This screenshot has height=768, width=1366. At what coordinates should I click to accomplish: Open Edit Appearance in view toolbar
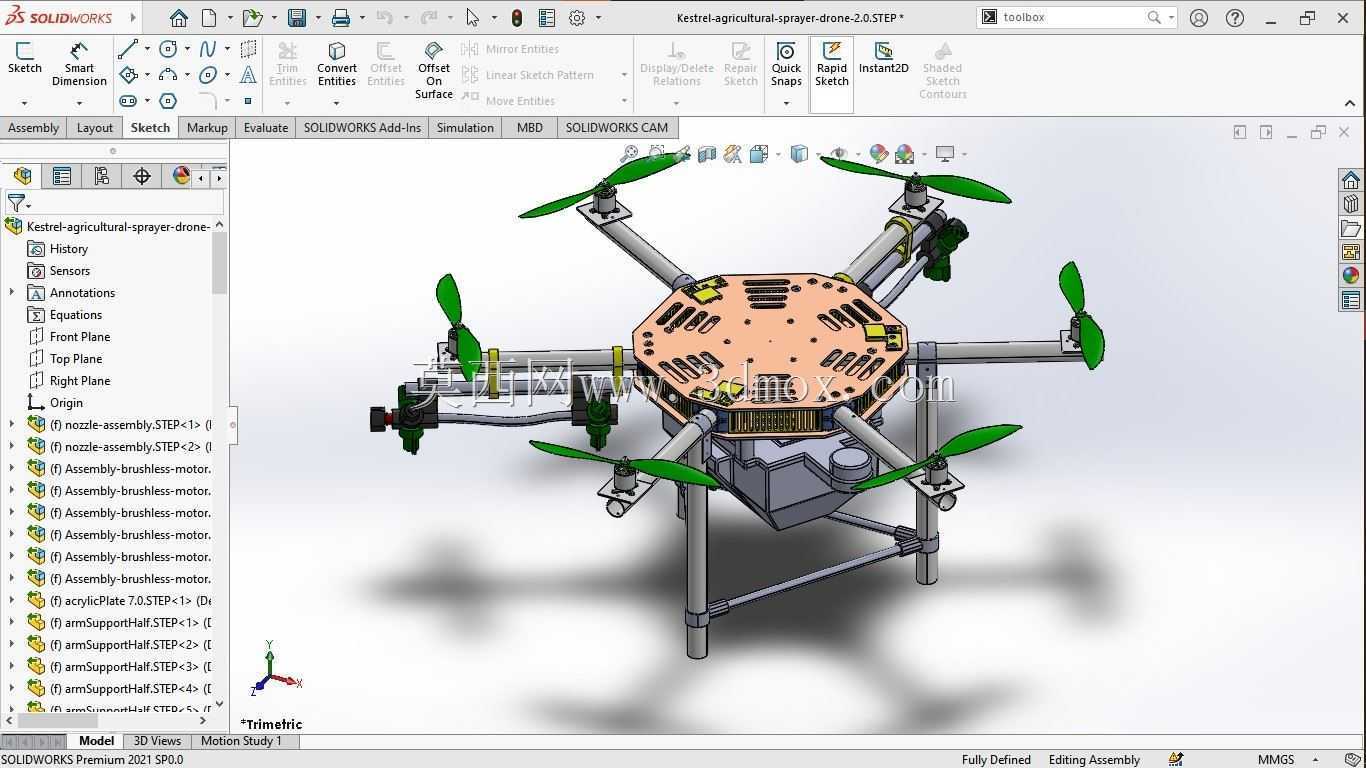[878, 154]
